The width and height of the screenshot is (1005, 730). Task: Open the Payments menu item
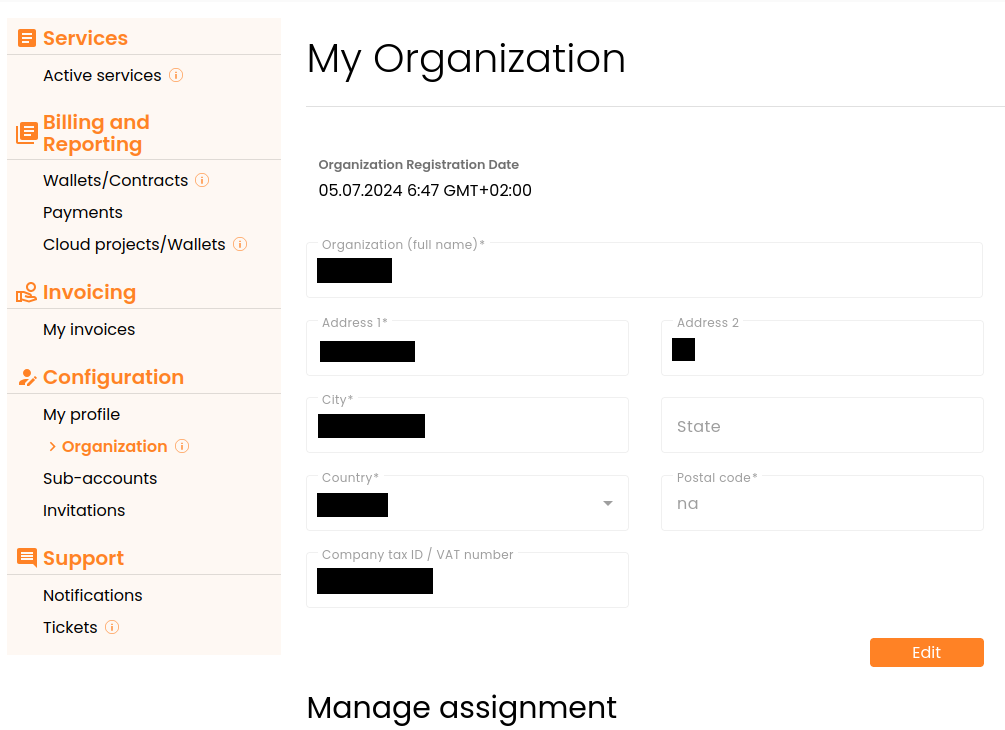[83, 212]
